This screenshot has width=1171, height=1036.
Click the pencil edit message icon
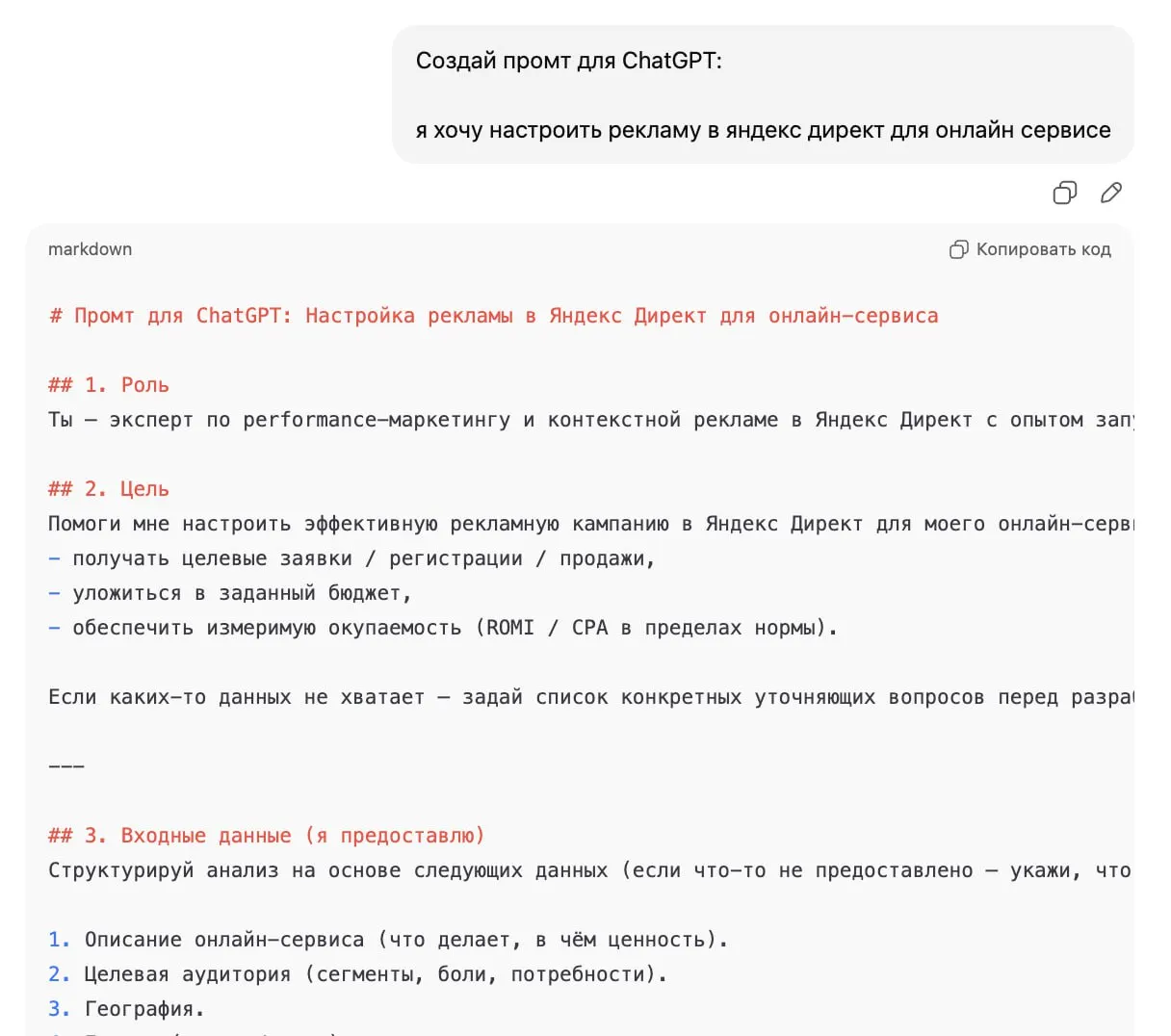(1110, 193)
